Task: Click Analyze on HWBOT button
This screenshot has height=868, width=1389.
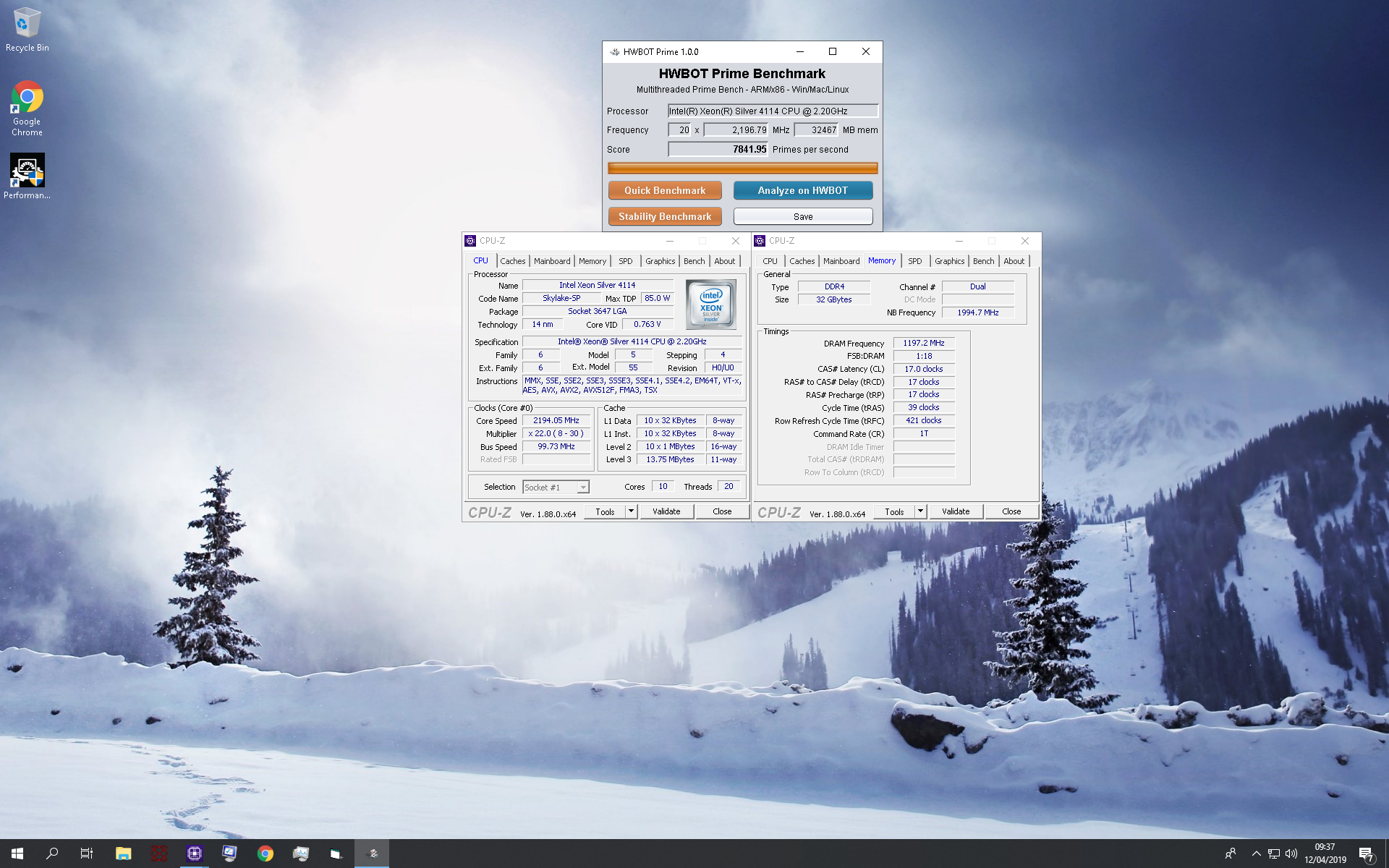Action: pyautogui.click(x=803, y=190)
